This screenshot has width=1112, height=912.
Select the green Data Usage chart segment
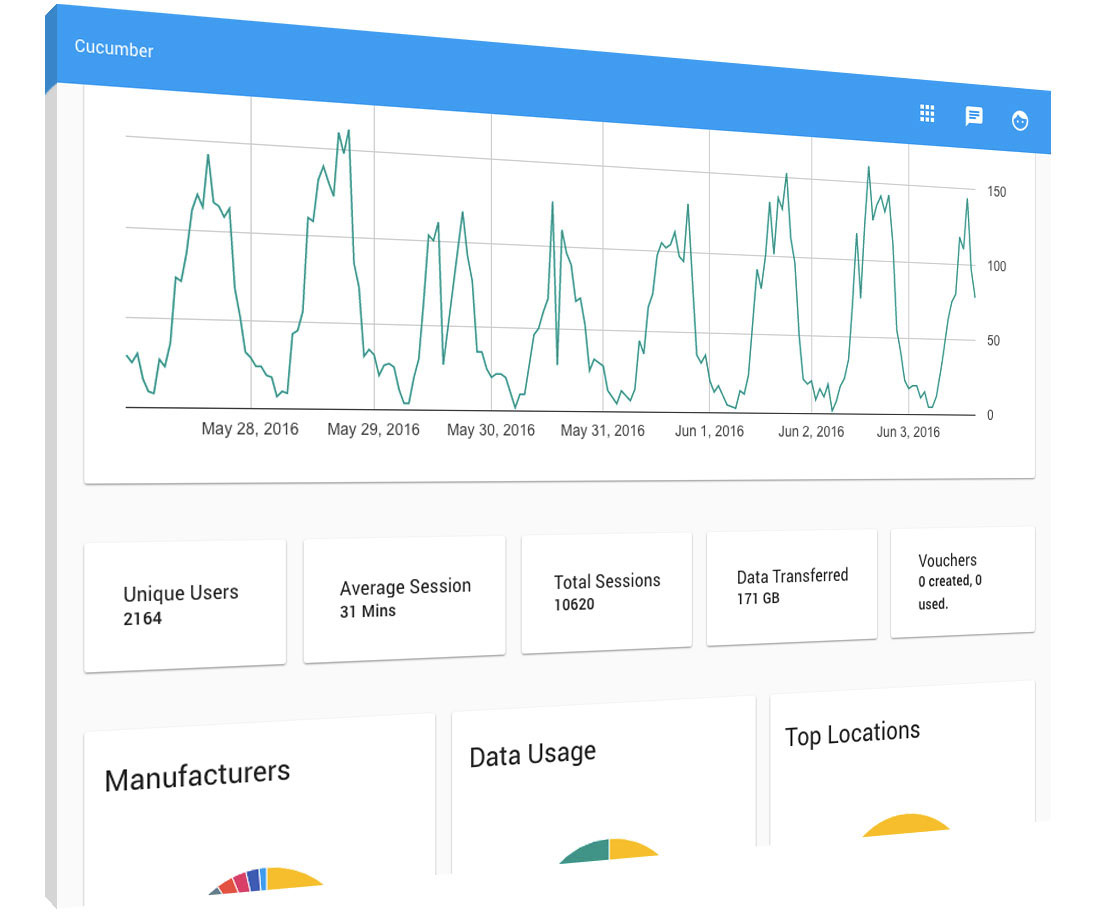589,852
